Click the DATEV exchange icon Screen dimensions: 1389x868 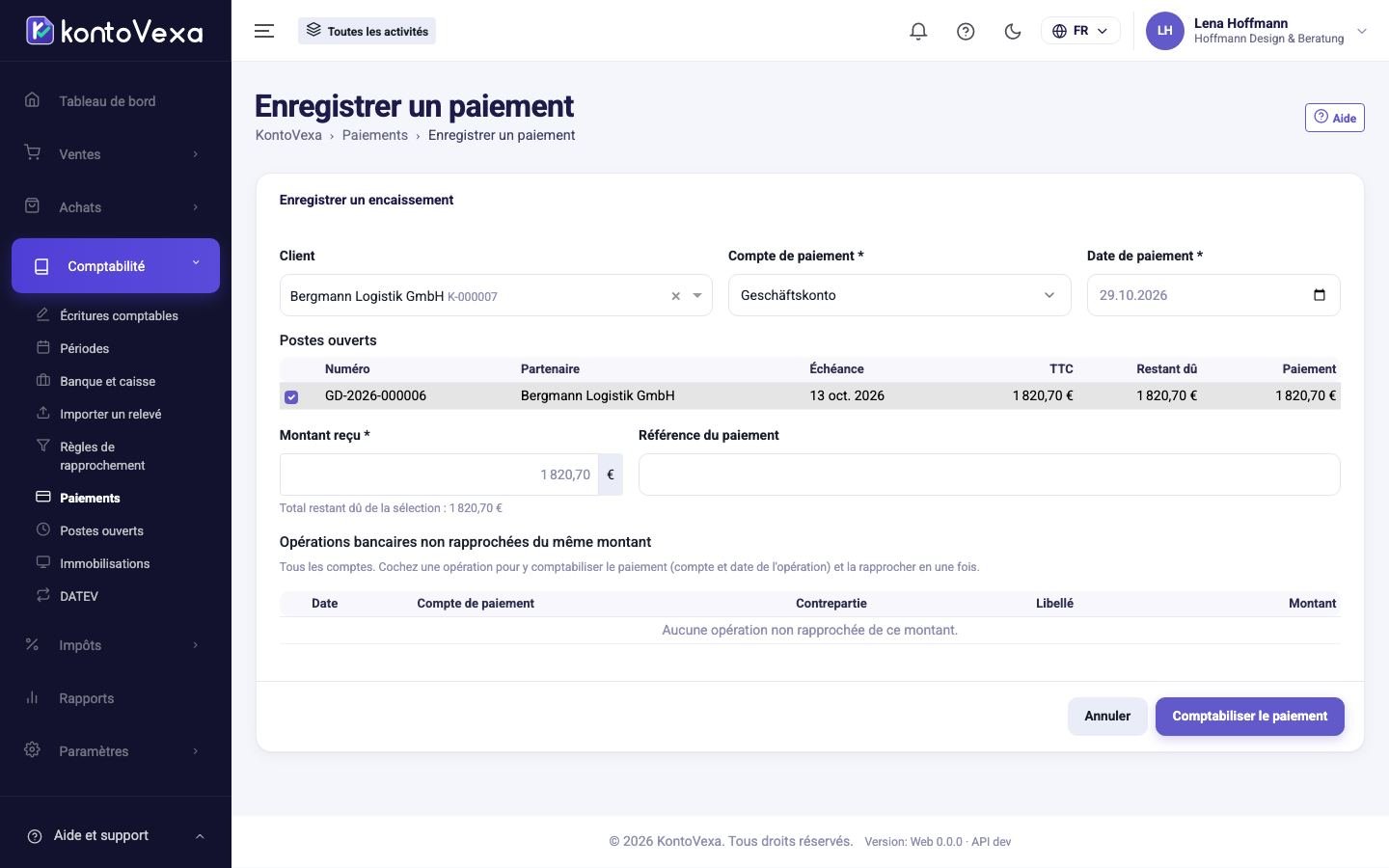tap(42, 595)
